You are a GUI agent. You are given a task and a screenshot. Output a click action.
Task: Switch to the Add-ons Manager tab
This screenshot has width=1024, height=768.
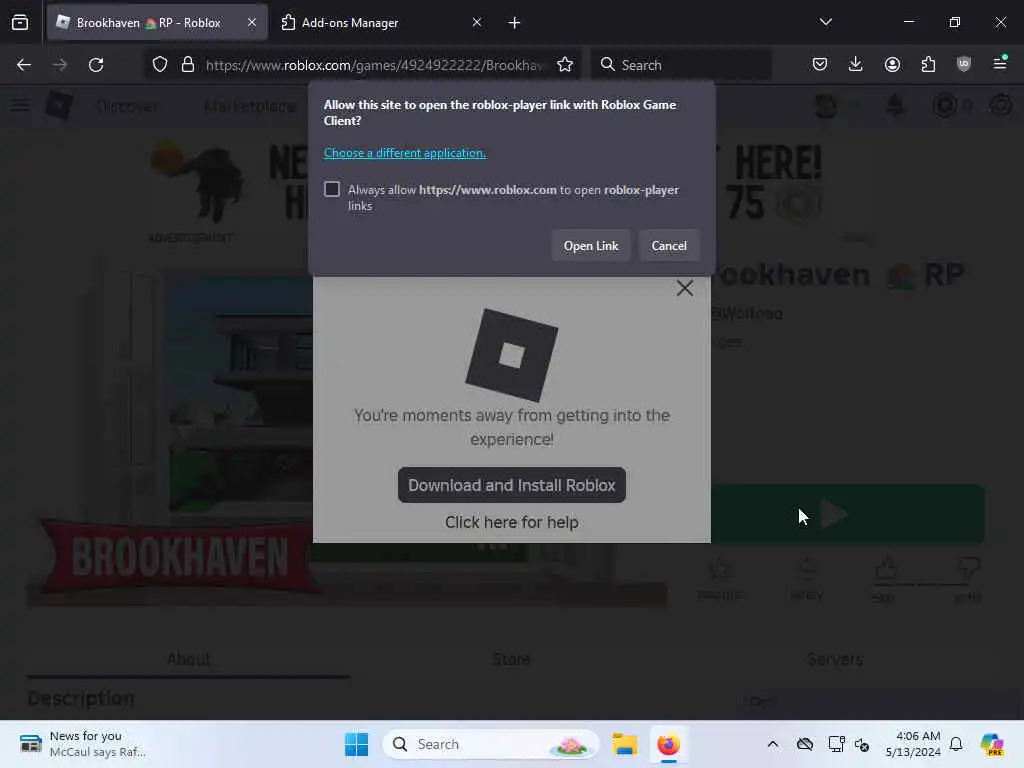pos(381,23)
